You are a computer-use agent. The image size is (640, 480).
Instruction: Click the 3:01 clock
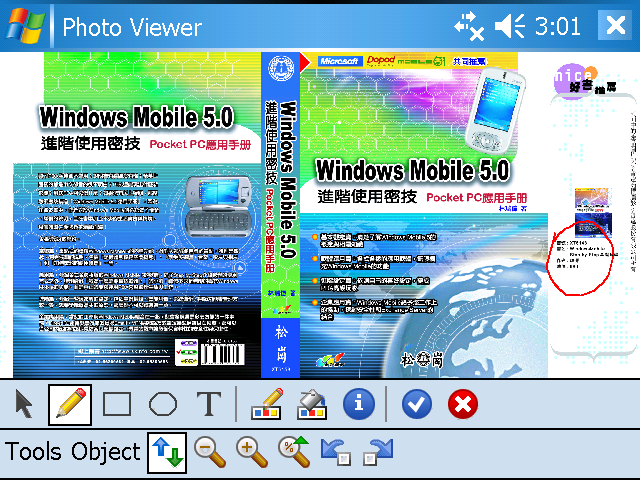[558, 26]
